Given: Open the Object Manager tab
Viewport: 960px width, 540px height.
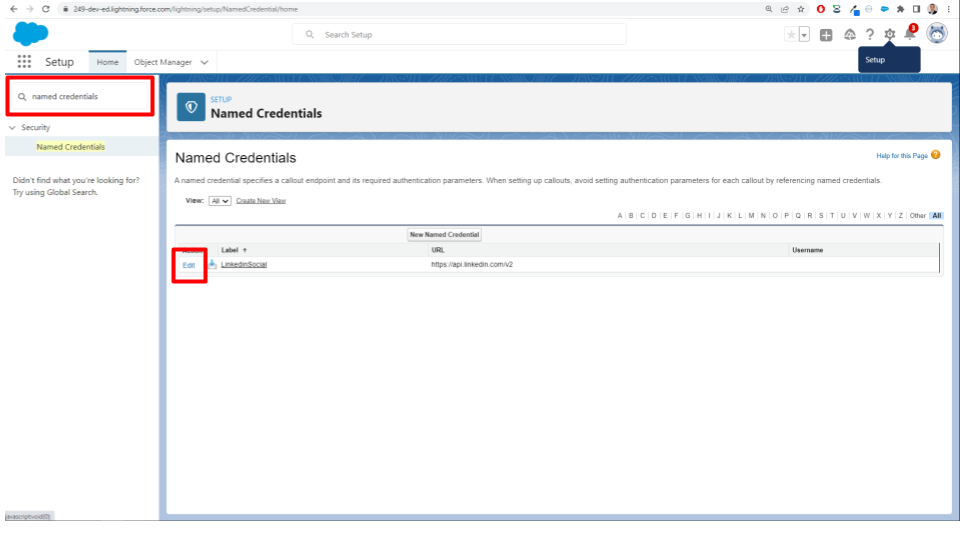Looking at the screenshot, I should coord(163,62).
